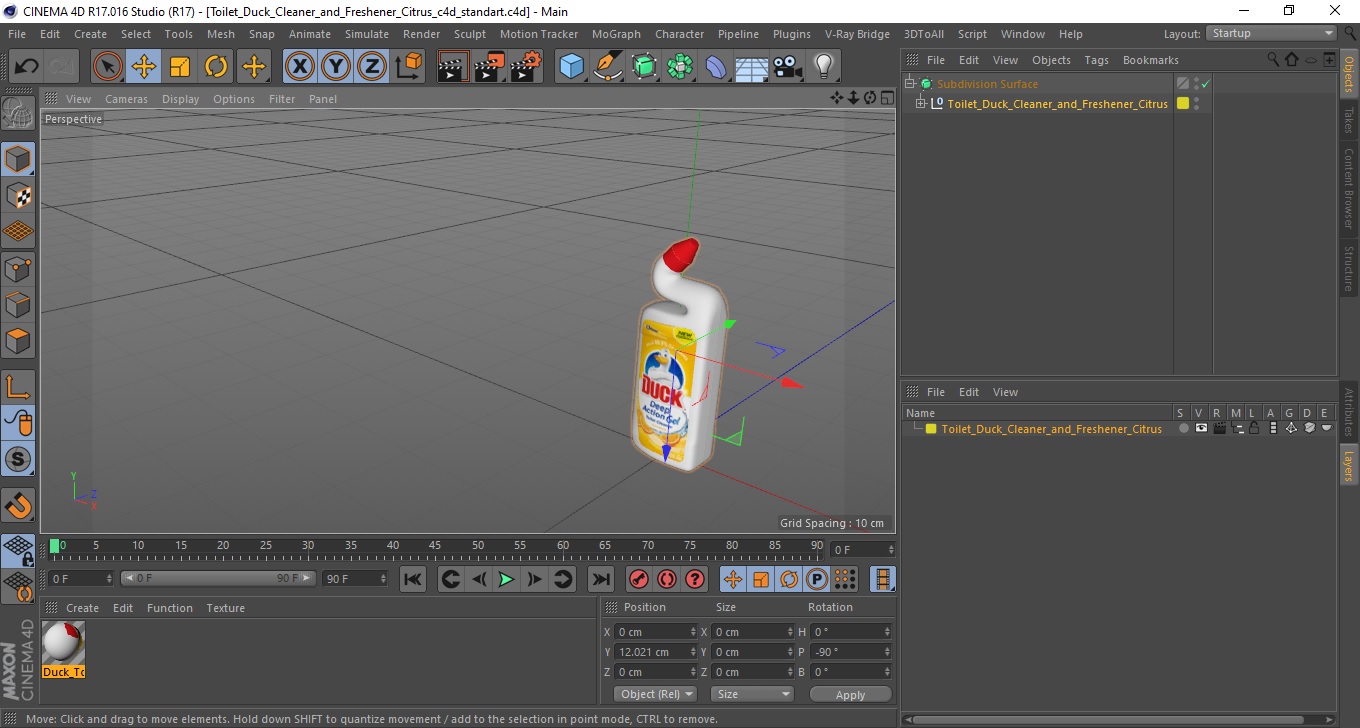Enable Texture mode checkered cube icon
Screen dimensions: 1360x728
[x=18, y=195]
